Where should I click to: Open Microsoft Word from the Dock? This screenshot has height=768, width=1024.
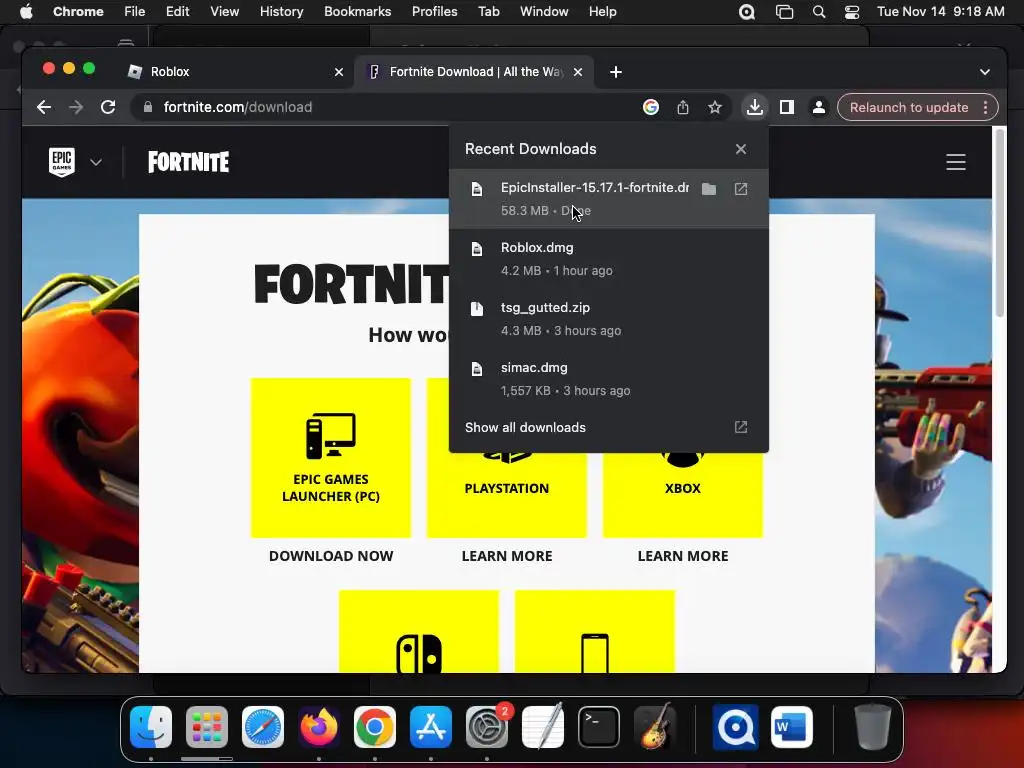tap(792, 727)
